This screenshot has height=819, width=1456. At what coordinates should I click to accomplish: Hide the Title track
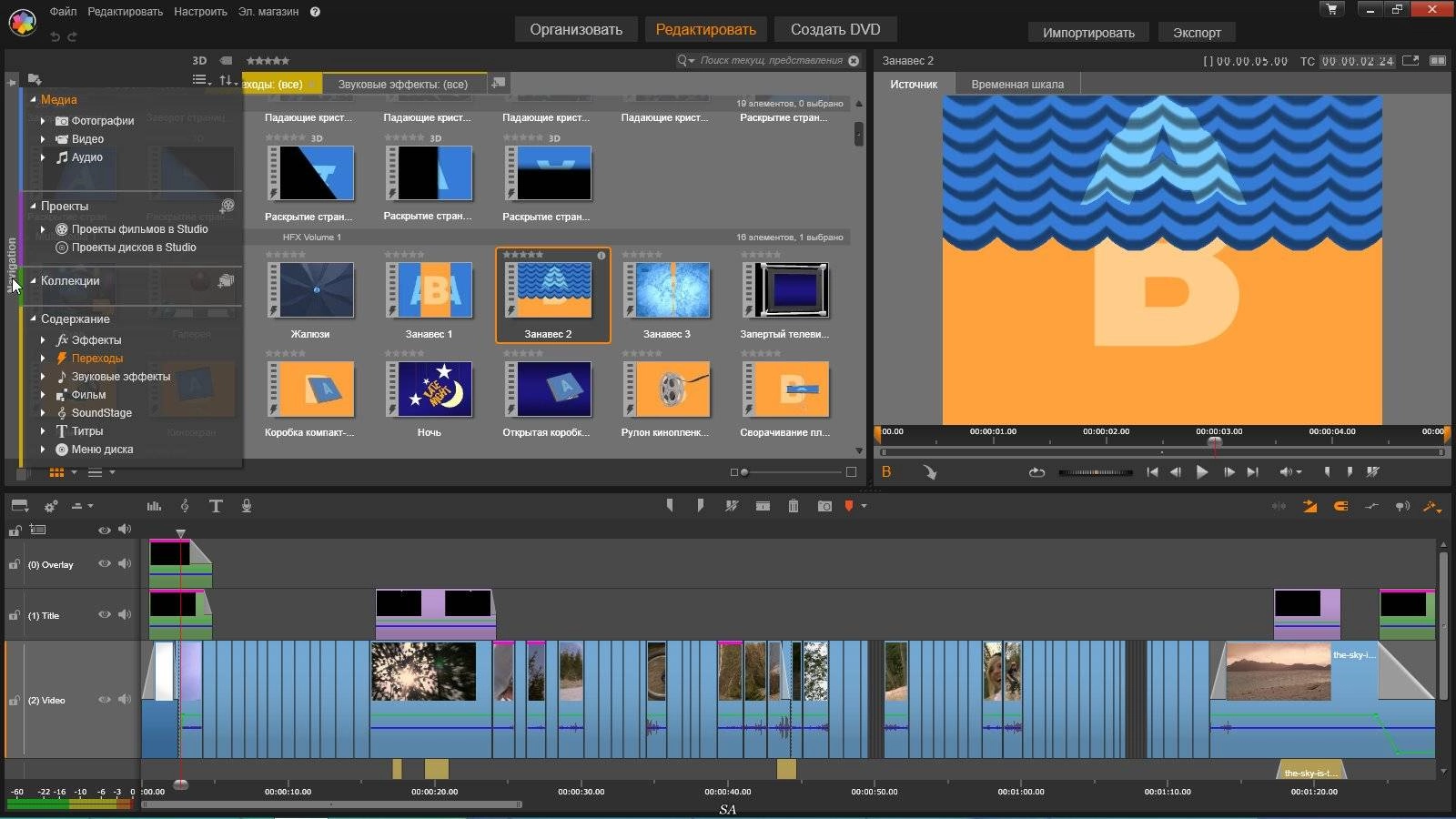tap(105, 615)
